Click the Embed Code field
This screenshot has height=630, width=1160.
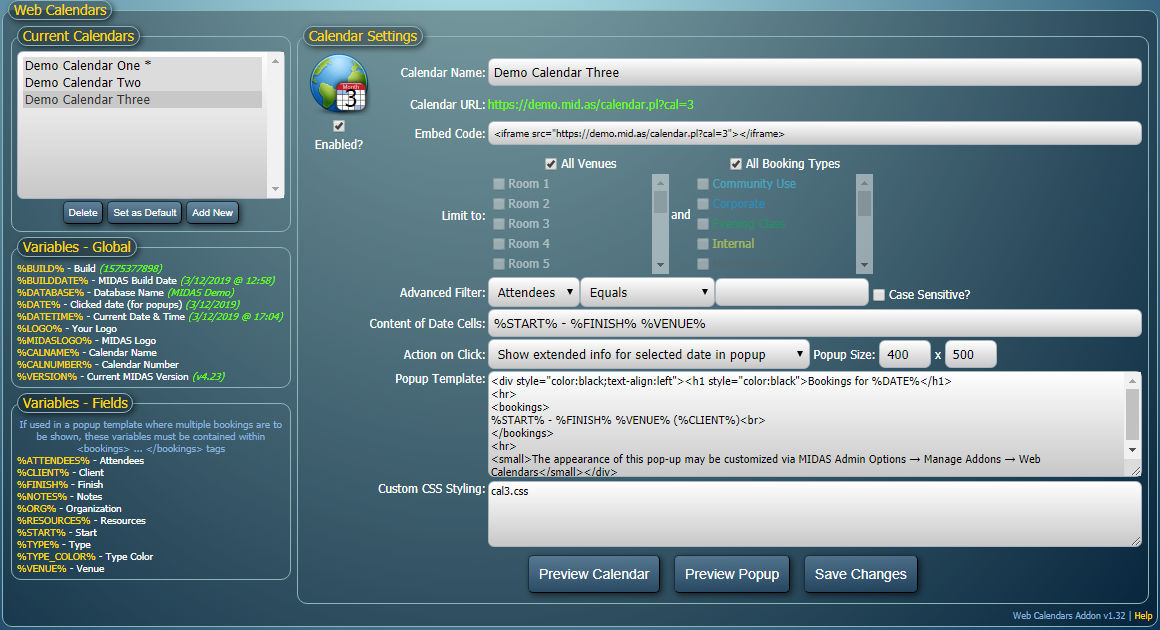pos(815,134)
